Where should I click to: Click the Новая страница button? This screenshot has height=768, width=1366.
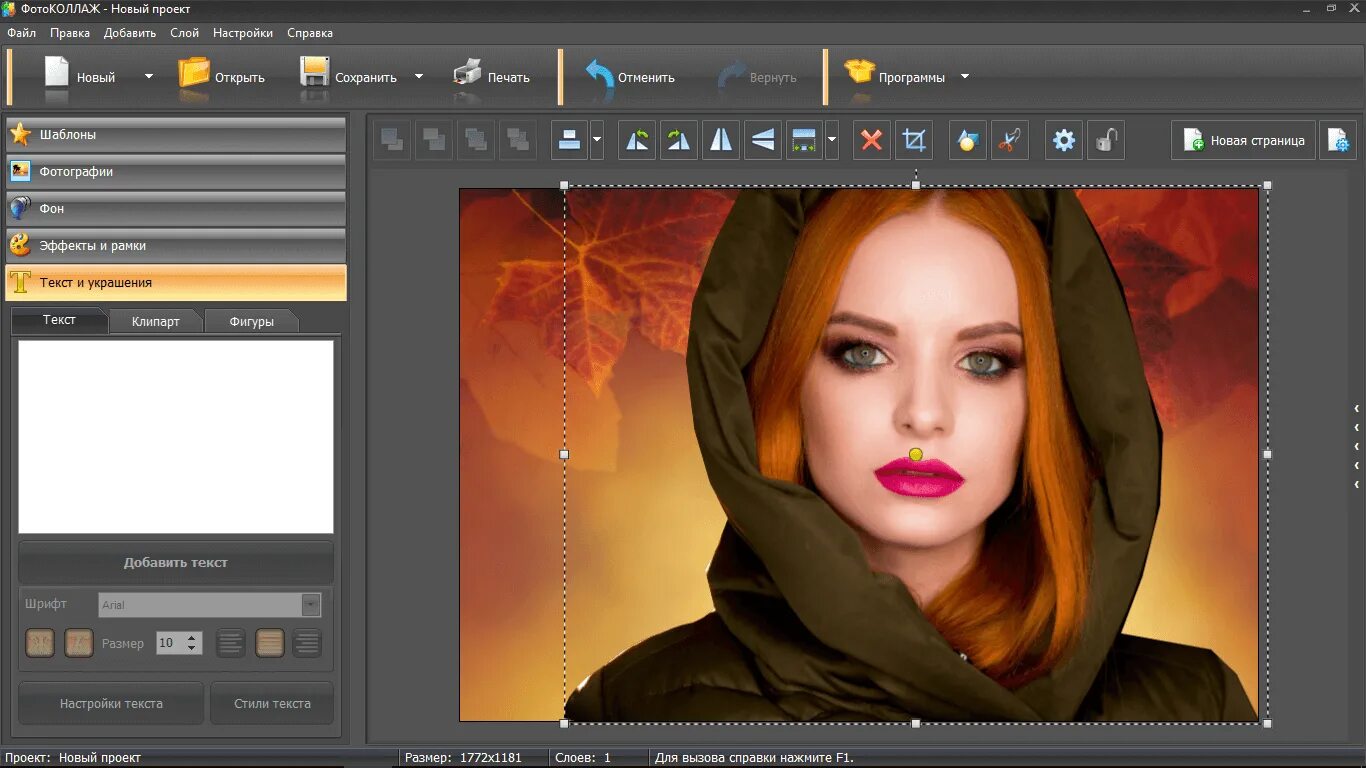click(x=1243, y=141)
